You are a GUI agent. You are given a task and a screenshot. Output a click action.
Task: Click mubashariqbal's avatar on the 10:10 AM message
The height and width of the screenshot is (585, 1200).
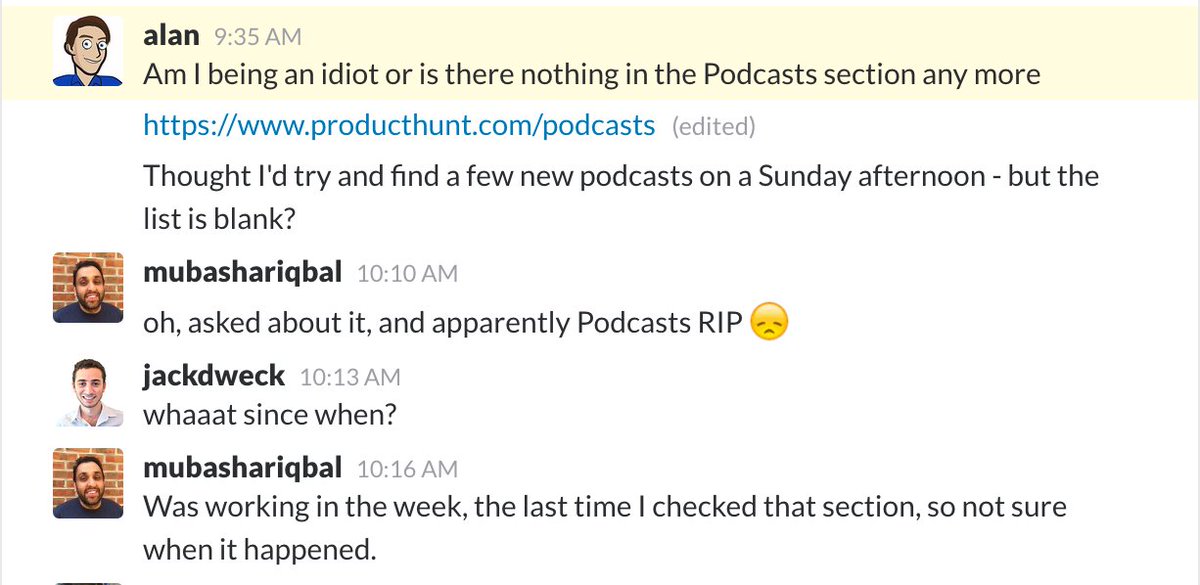89,288
